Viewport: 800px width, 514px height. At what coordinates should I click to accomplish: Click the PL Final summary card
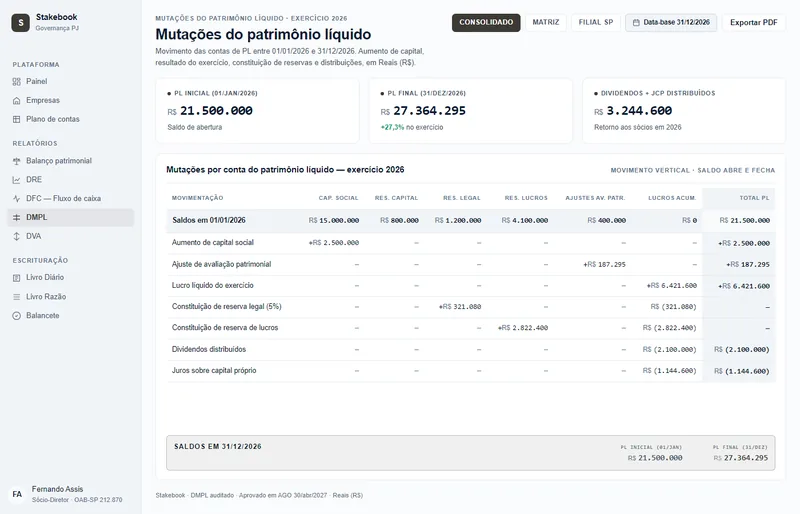470,111
